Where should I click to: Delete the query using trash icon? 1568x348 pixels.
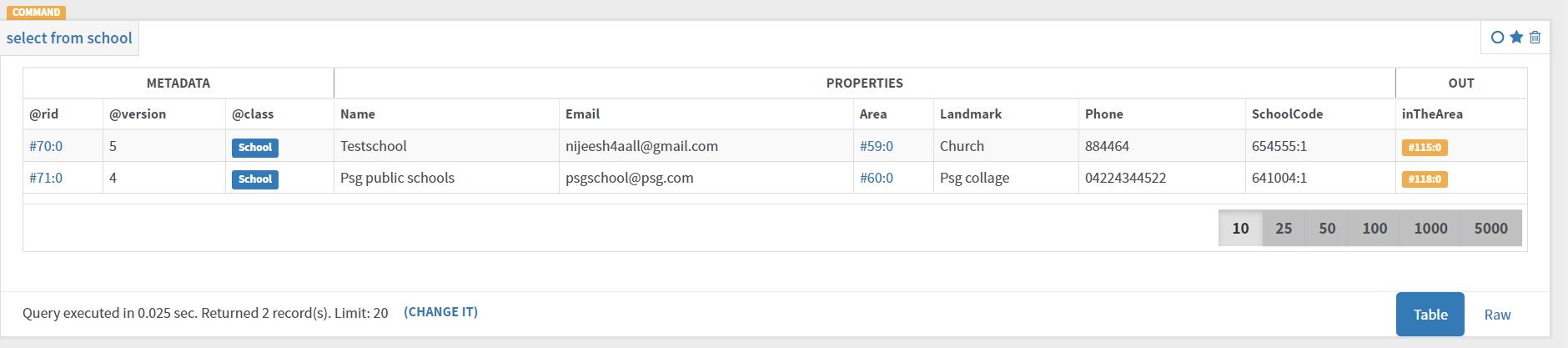tap(1535, 38)
